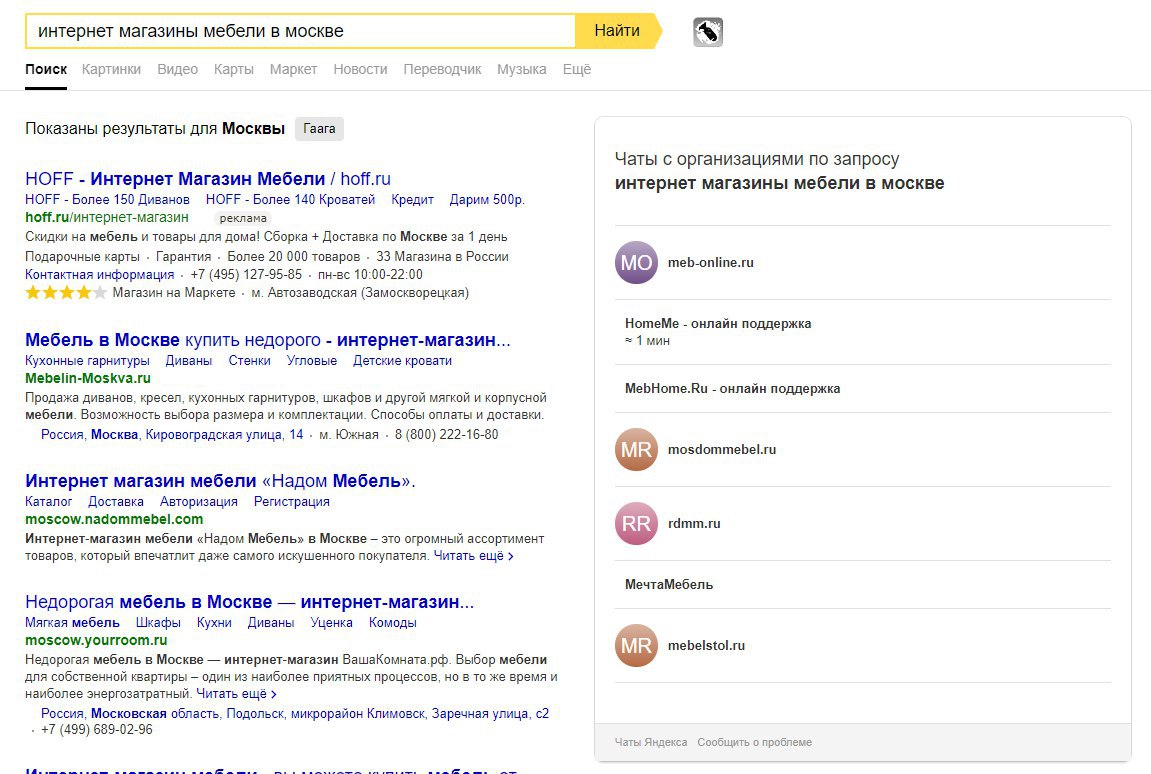
Task: Switch to the Переводчик tab
Action: coord(443,69)
